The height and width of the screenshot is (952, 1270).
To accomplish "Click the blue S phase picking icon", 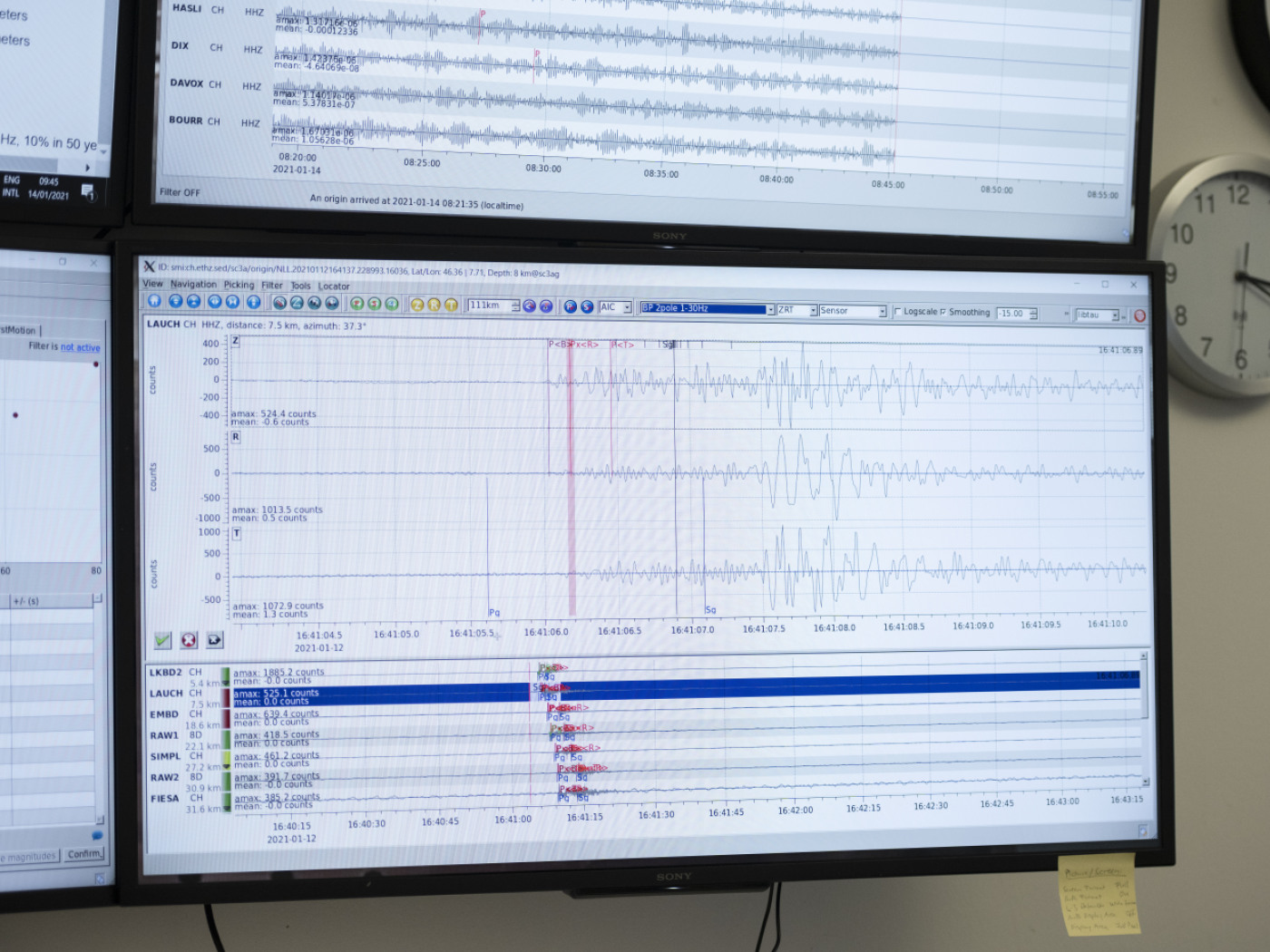I will [587, 306].
